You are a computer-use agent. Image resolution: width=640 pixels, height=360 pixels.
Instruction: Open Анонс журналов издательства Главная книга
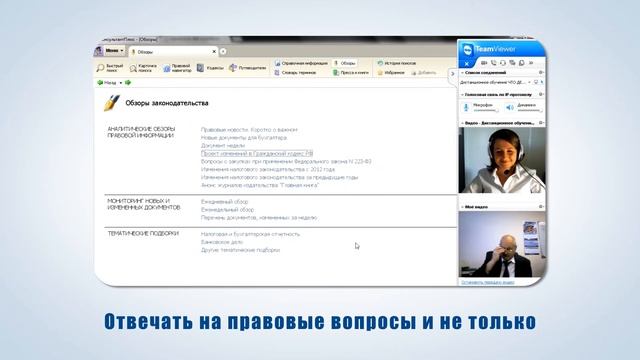point(260,185)
